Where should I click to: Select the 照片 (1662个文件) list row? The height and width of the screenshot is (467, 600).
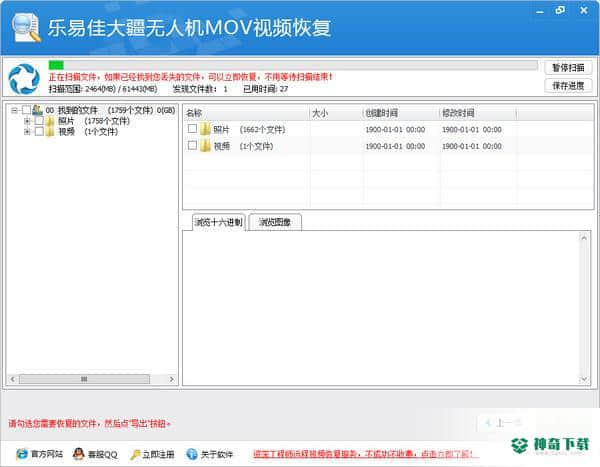pyautogui.click(x=389, y=129)
